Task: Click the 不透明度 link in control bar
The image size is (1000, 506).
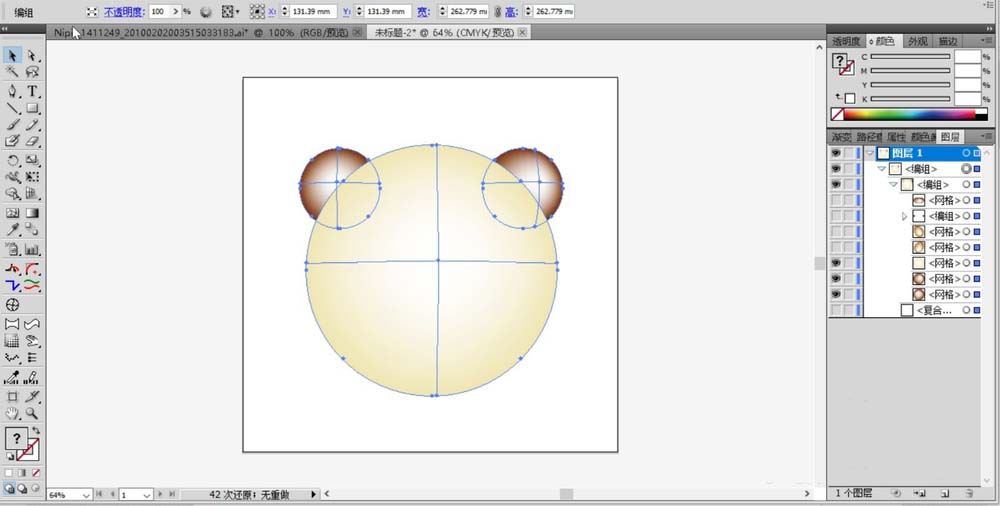Action: [x=124, y=11]
